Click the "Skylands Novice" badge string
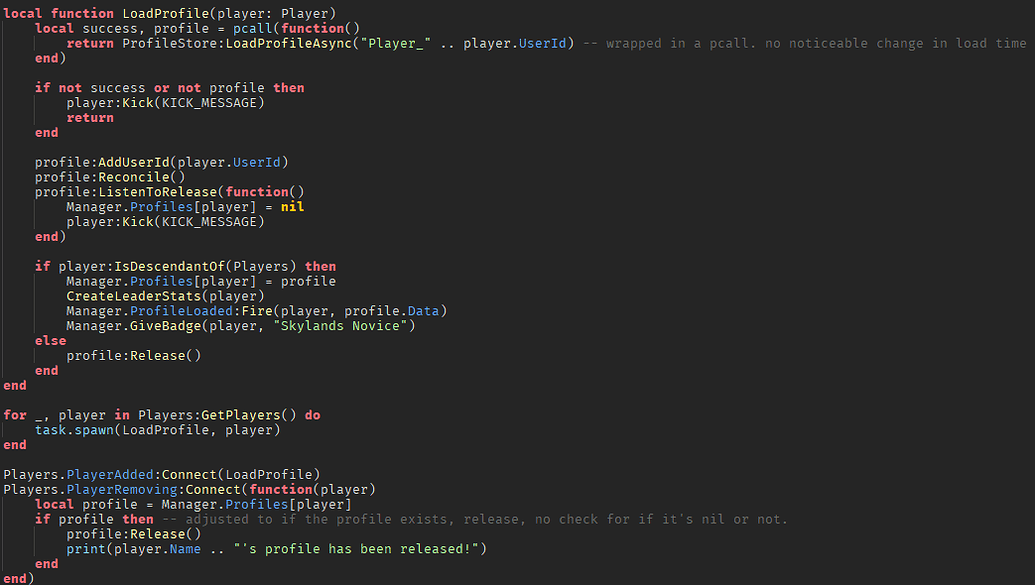 pos(344,326)
